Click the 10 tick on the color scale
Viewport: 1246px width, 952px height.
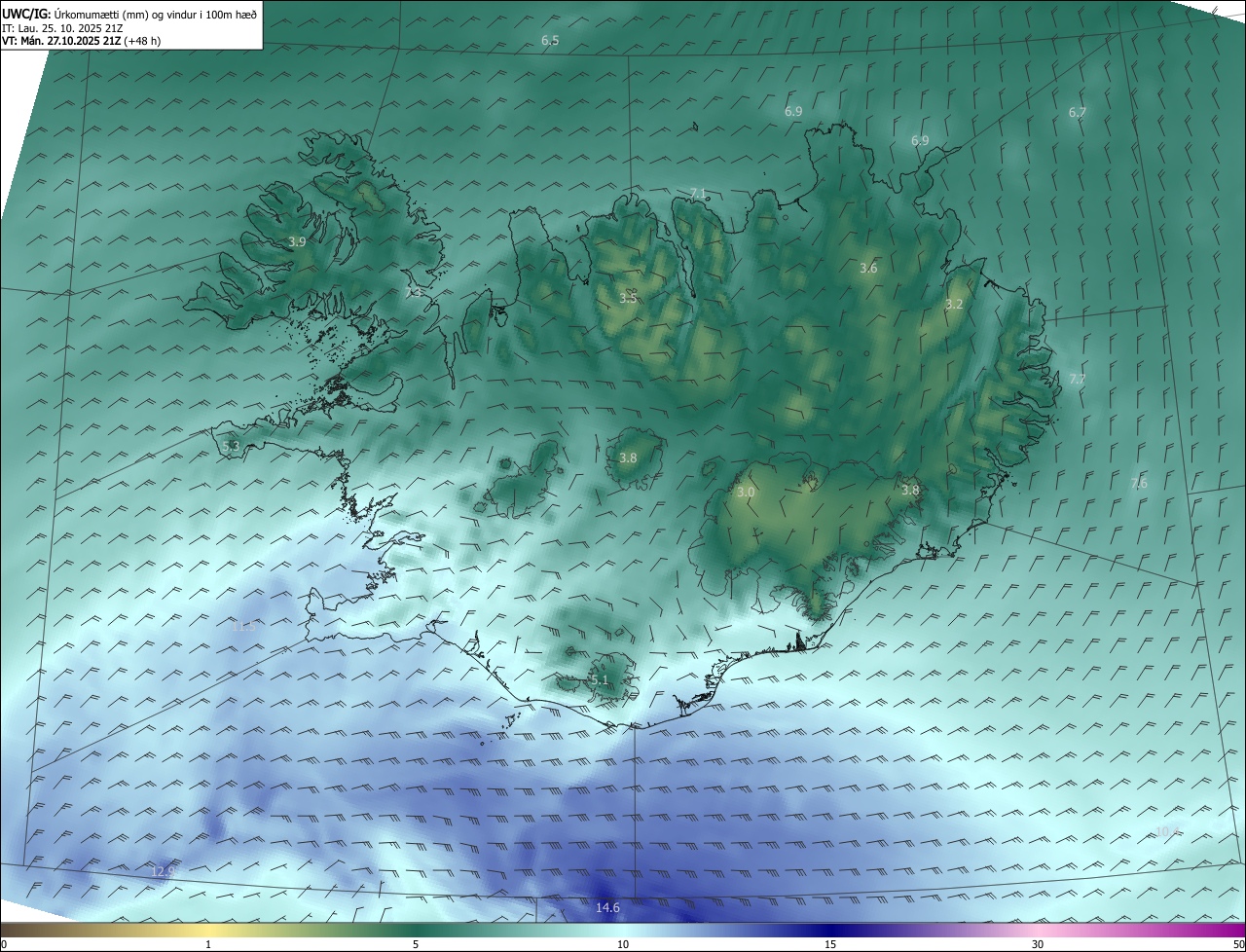click(x=623, y=944)
